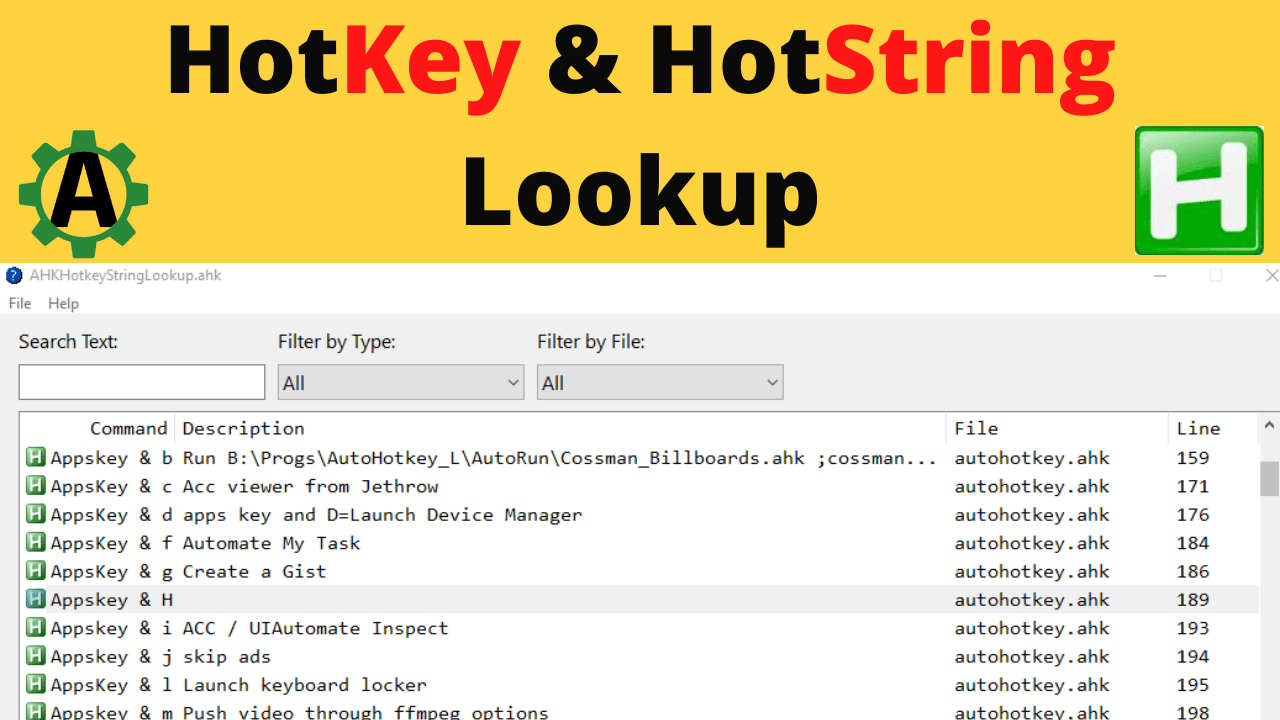Click the list scrollbar up arrow
This screenshot has width=1280, height=720.
pyautogui.click(x=1269, y=426)
